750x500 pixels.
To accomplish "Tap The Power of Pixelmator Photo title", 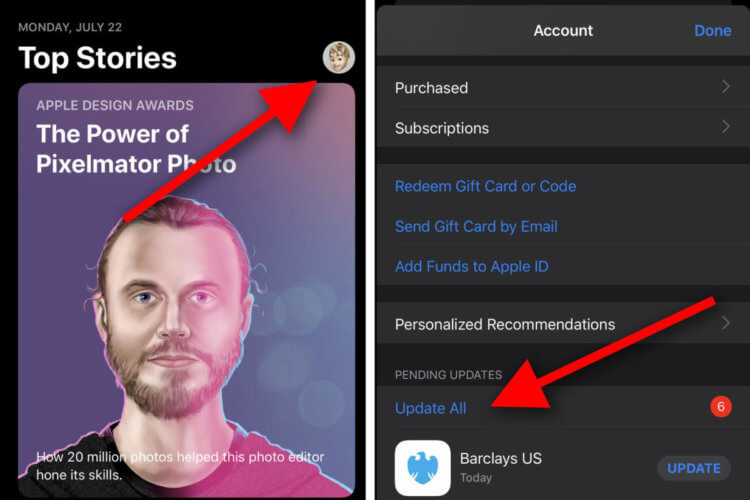I will (136, 149).
